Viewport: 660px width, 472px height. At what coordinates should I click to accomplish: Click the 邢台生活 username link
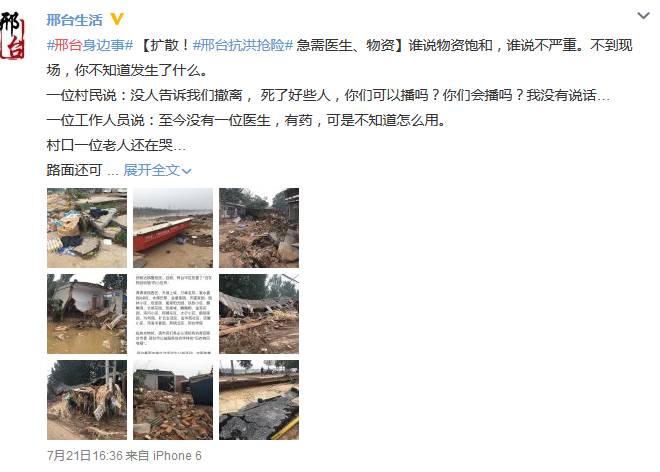pos(74,20)
